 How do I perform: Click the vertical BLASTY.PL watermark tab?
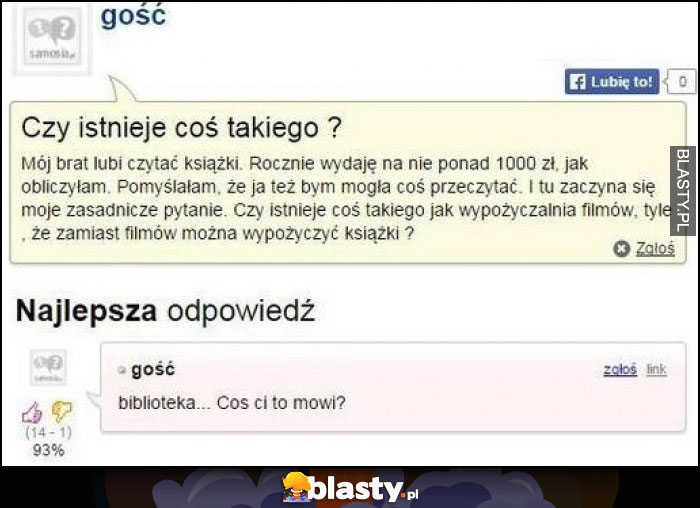[684, 191]
